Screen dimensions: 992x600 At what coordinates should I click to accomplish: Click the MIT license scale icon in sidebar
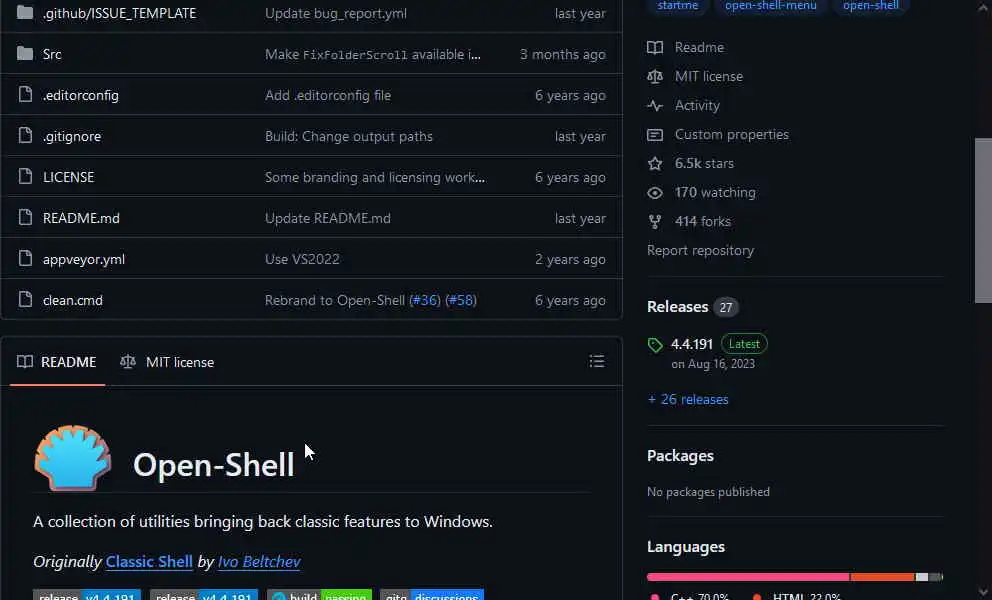[x=655, y=77]
